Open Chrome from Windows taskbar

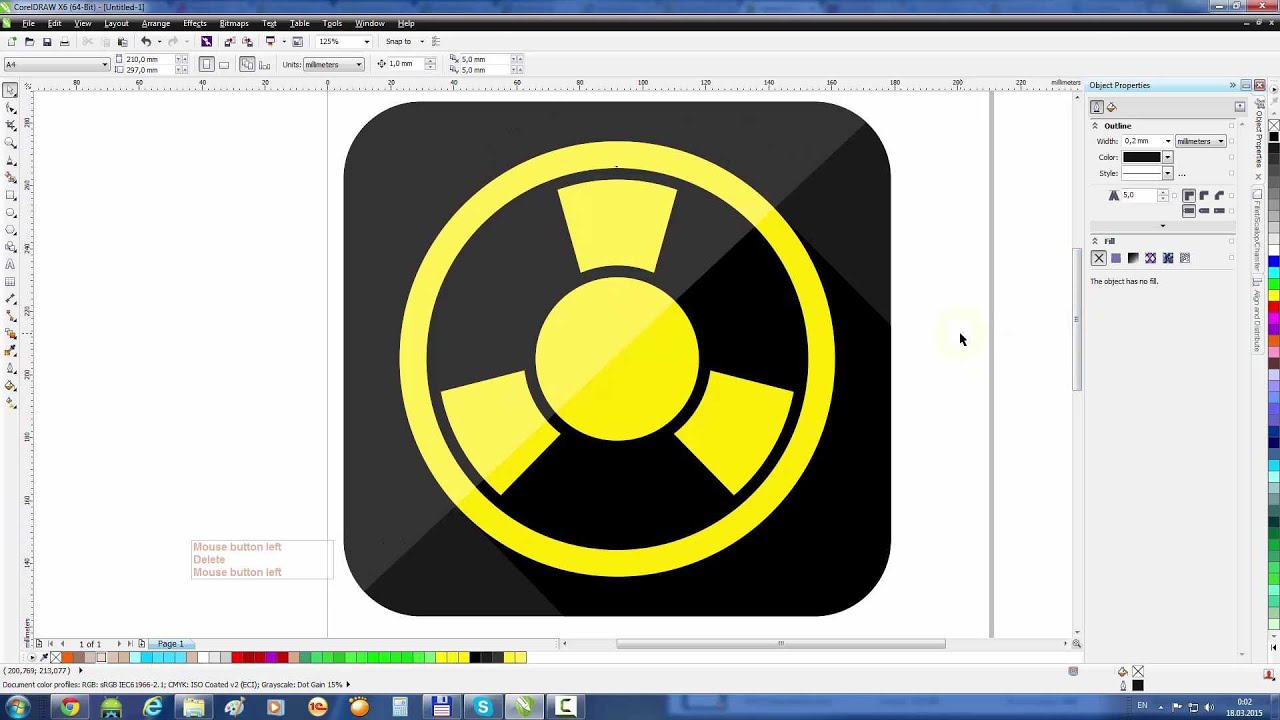click(70, 707)
